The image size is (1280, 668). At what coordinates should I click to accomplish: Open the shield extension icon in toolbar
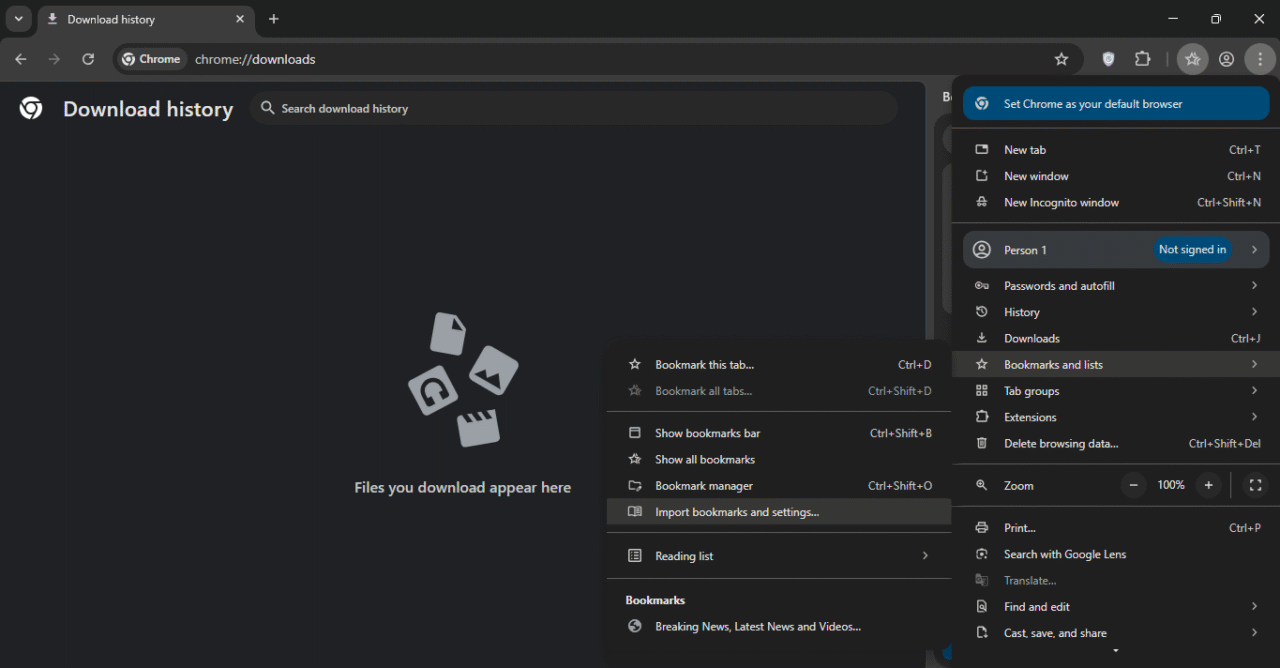(x=1108, y=59)
